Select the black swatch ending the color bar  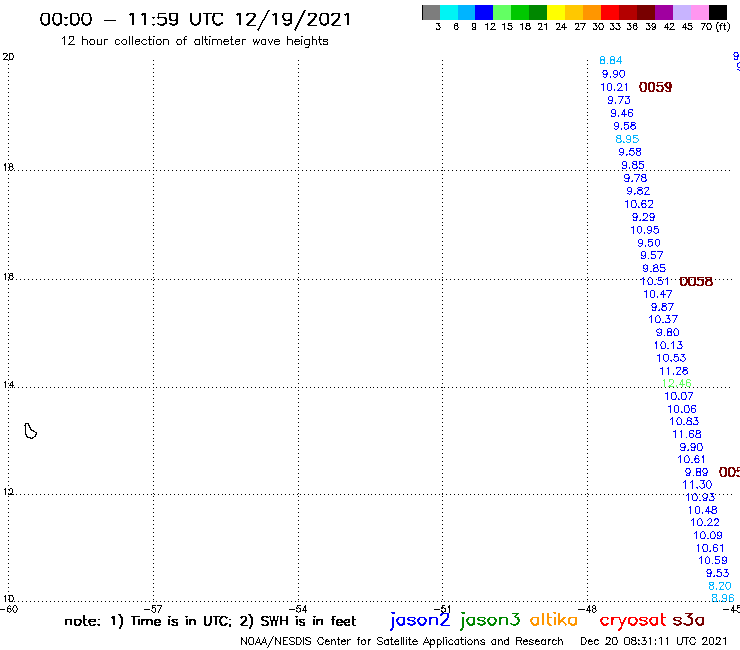pos(718,12)
